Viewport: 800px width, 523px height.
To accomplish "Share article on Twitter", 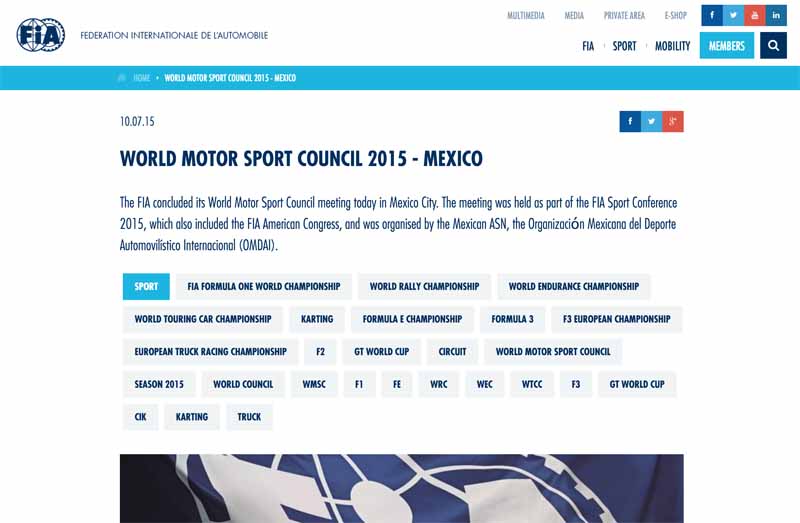I will (x=652, y=121).
